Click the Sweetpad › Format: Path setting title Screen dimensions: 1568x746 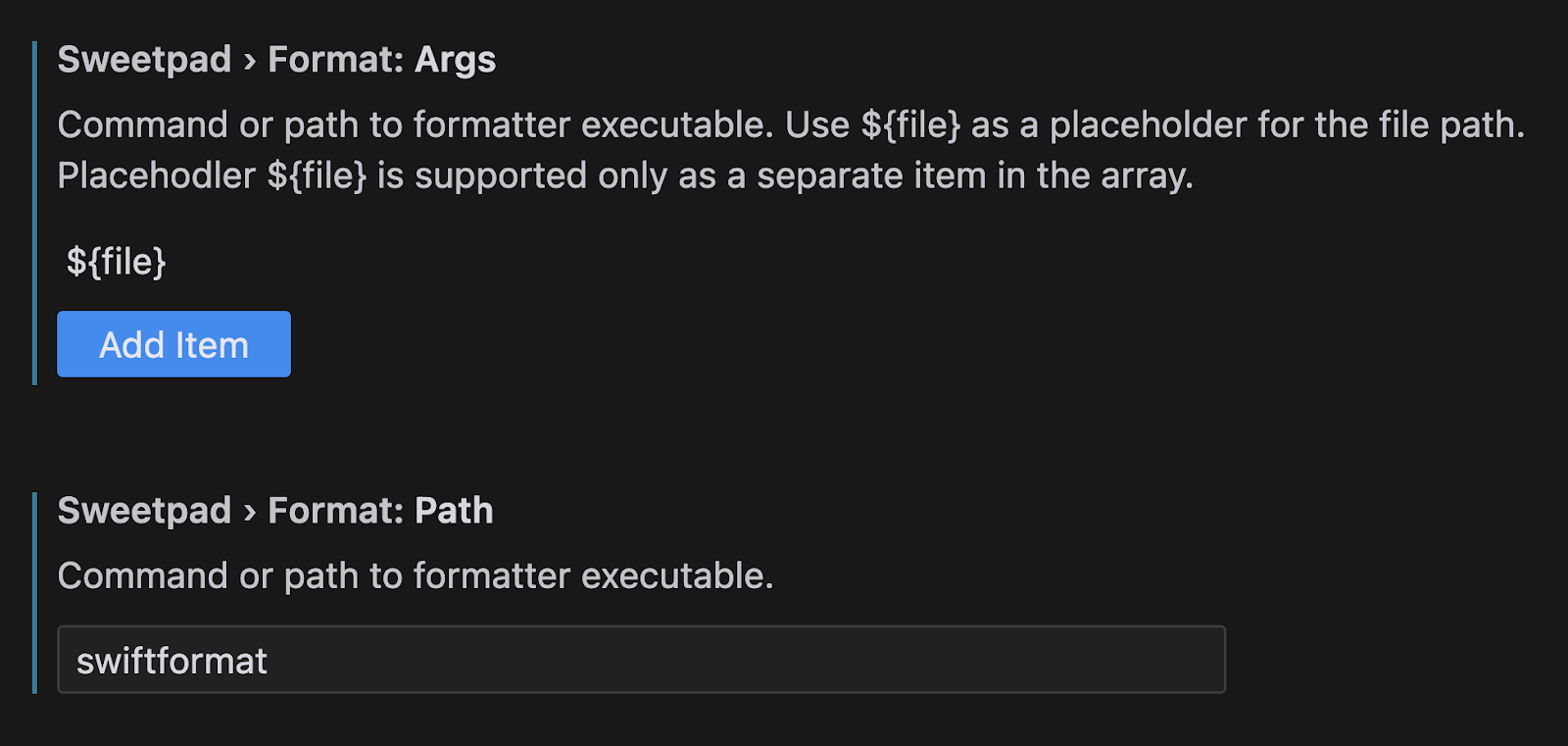(x=275, y=509)
